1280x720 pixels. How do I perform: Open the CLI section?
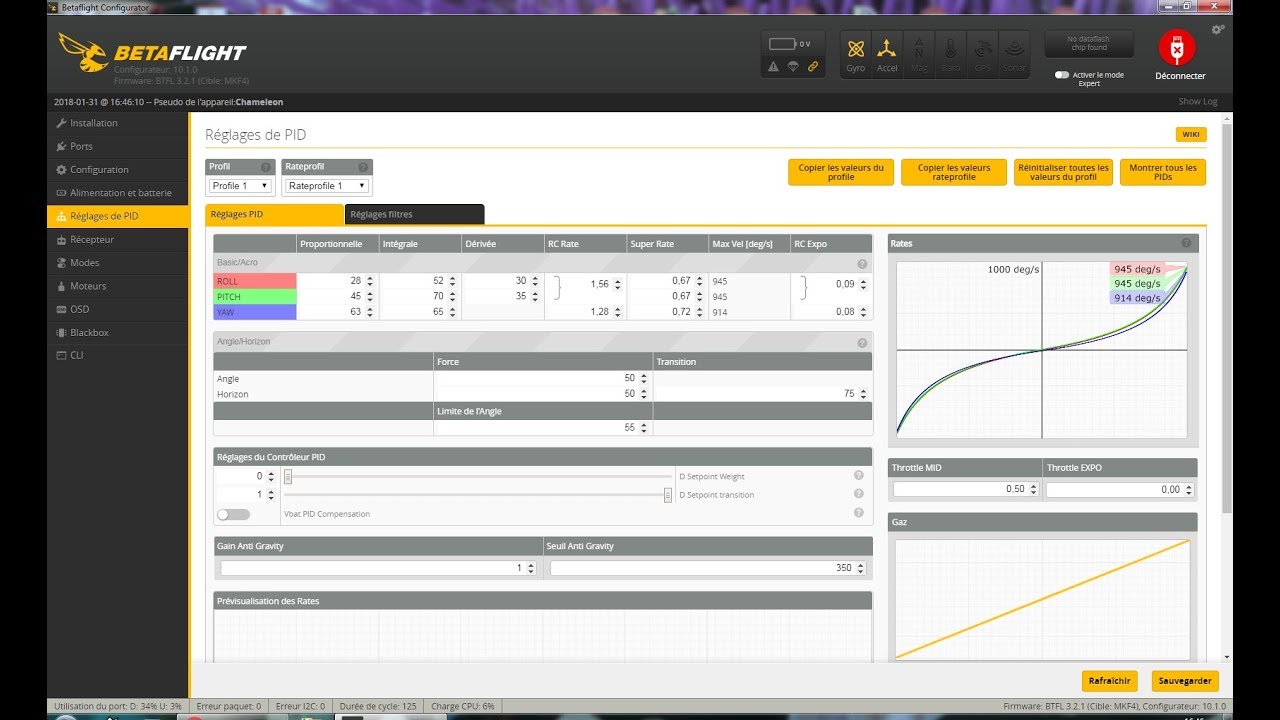[x=117, y=356]
